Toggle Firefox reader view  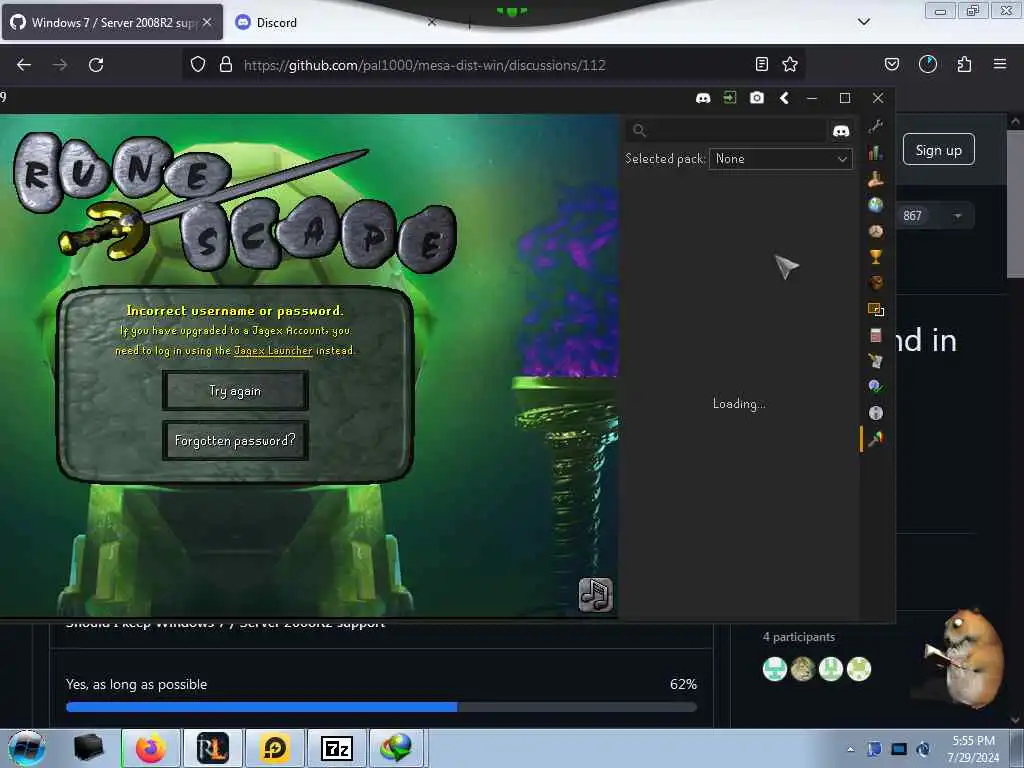[x=761, y=64]
